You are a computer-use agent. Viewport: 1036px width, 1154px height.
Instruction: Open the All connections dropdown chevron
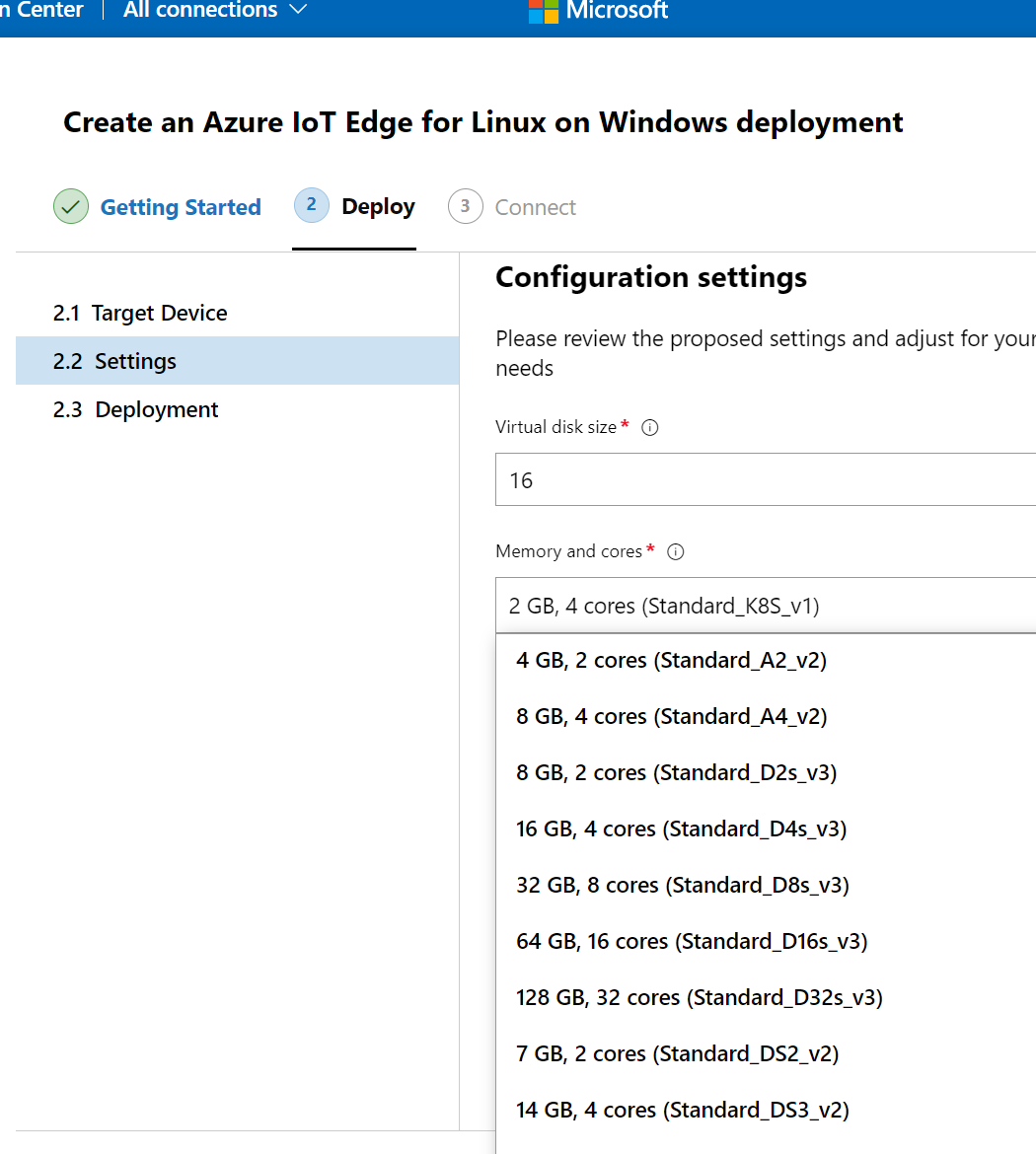298,10
